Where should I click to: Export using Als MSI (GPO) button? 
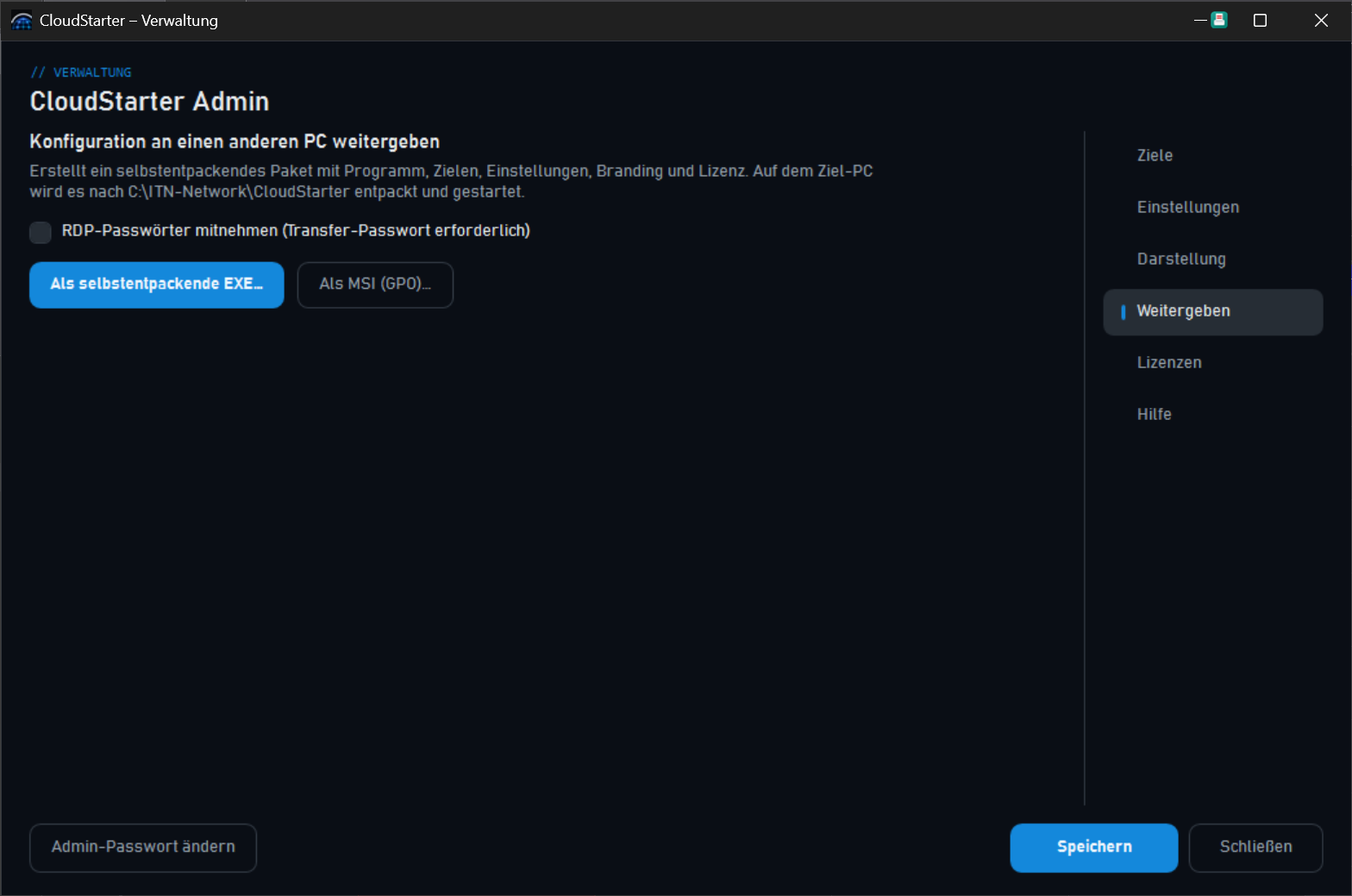[375, 285]
